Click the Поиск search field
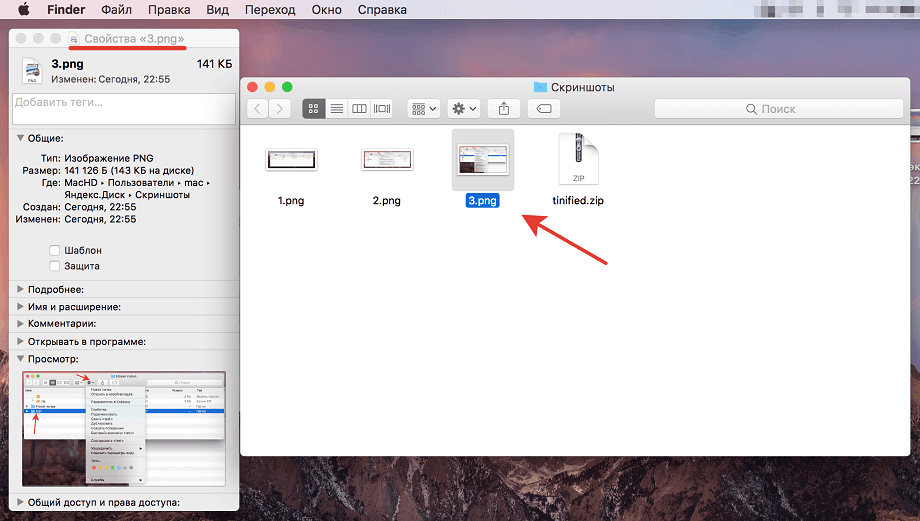 (x=778, y=108)
